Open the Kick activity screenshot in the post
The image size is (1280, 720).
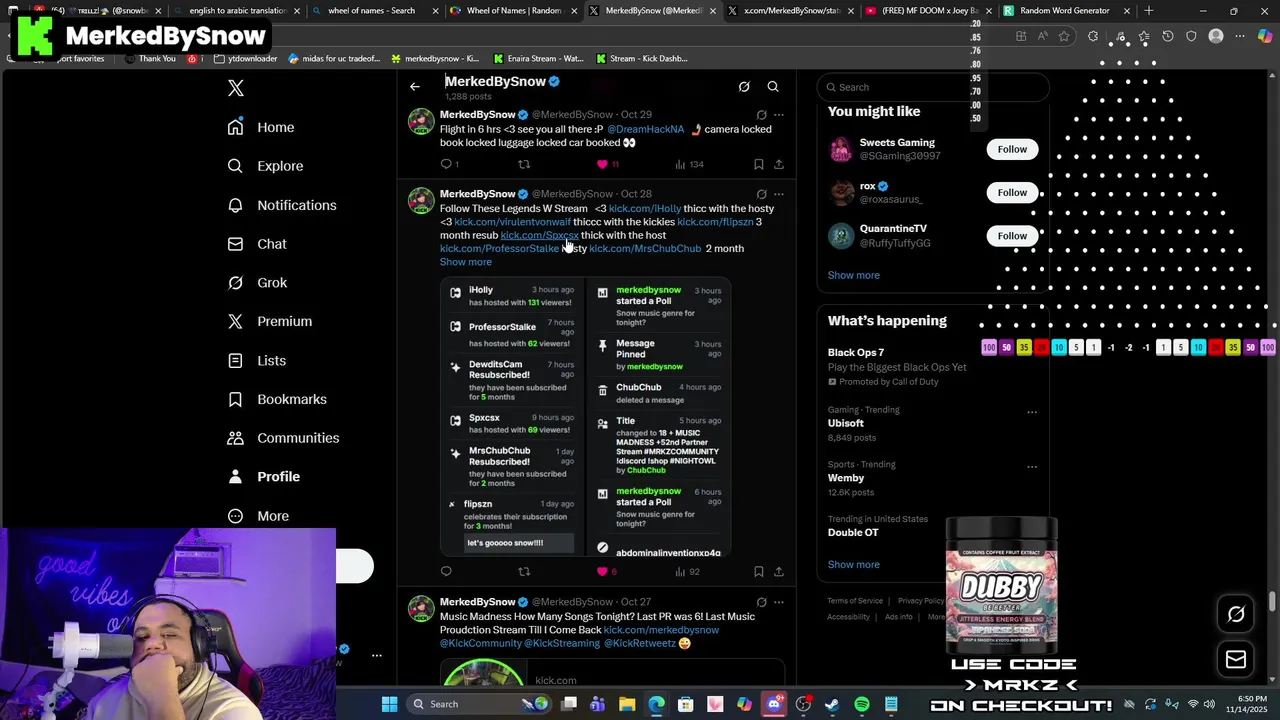coord(585,416)
